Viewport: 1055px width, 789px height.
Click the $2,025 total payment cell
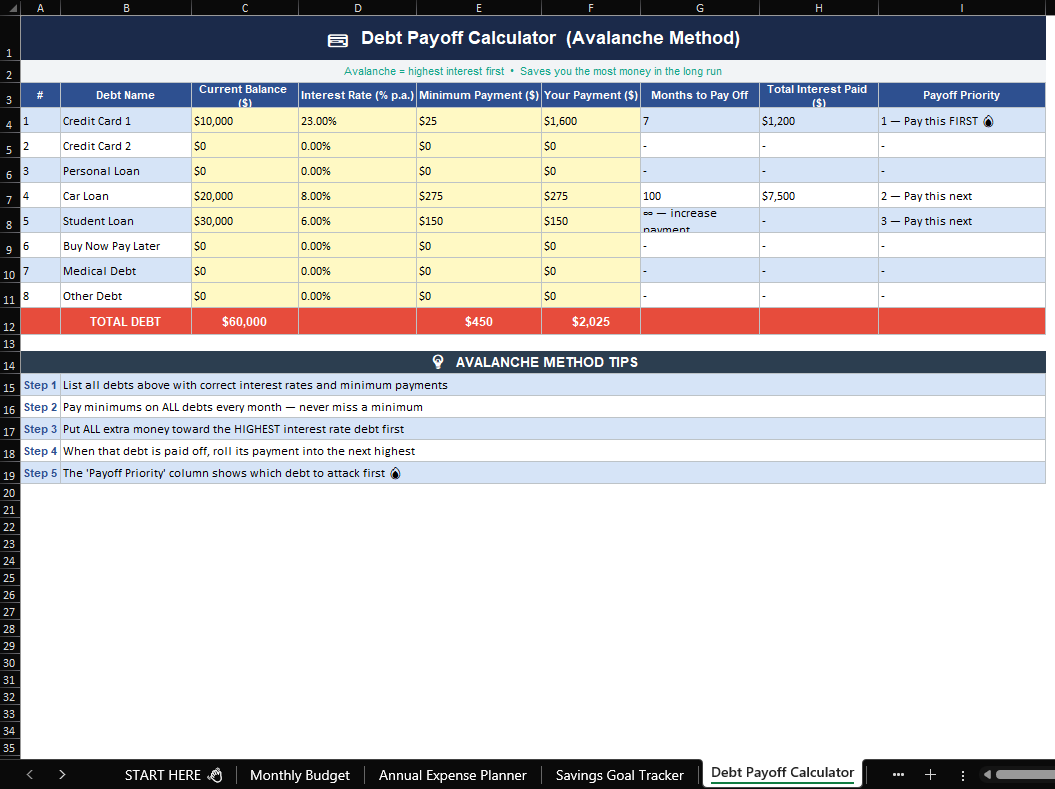pos(591,322)
